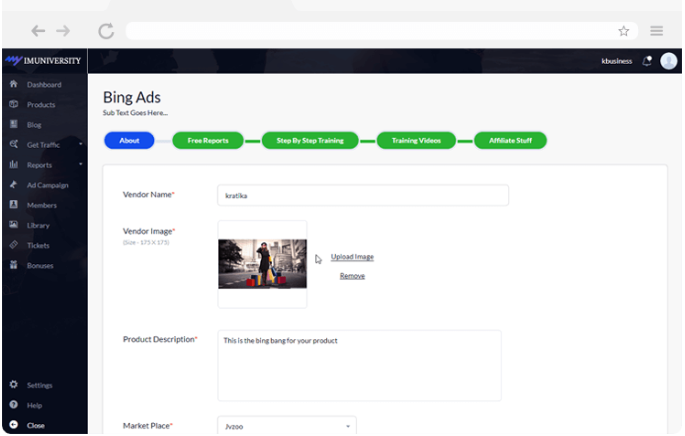Switch to Training Videos tab
685x436 pixels.
[416, 140]
